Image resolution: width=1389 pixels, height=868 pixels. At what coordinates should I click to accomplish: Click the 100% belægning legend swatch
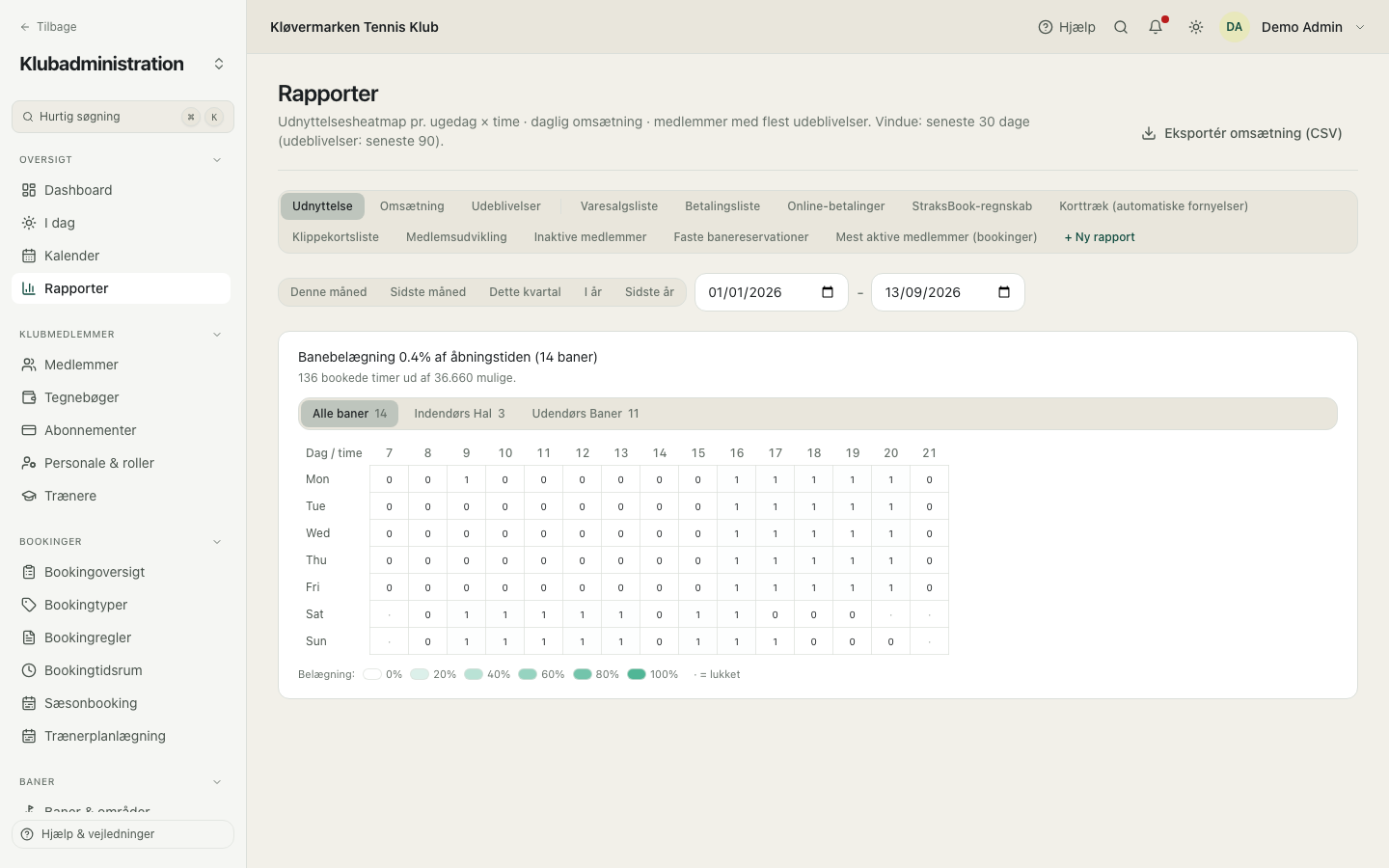637,674
